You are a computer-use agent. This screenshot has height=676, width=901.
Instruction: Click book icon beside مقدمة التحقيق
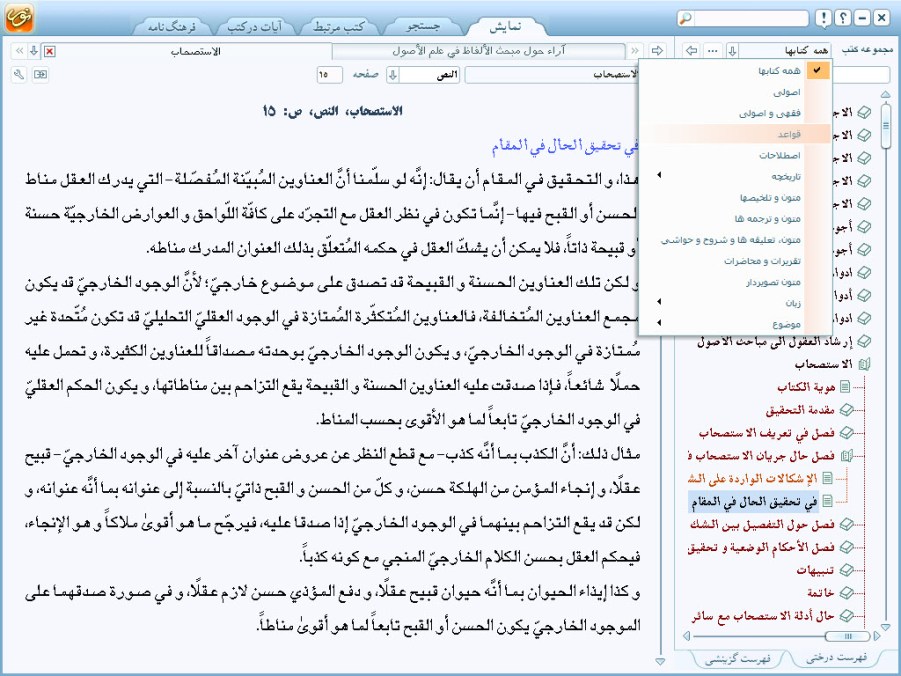[x=846, y=410]
